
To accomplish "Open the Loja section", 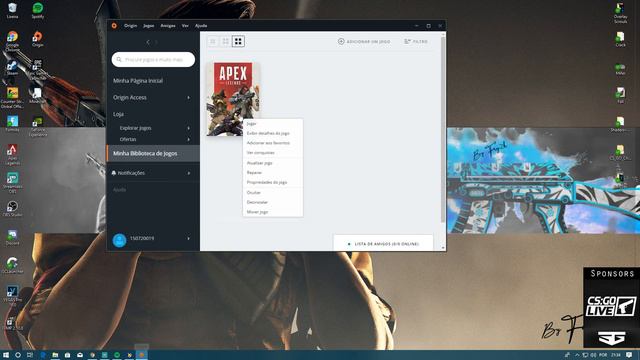I will click(x=118, y=114).
